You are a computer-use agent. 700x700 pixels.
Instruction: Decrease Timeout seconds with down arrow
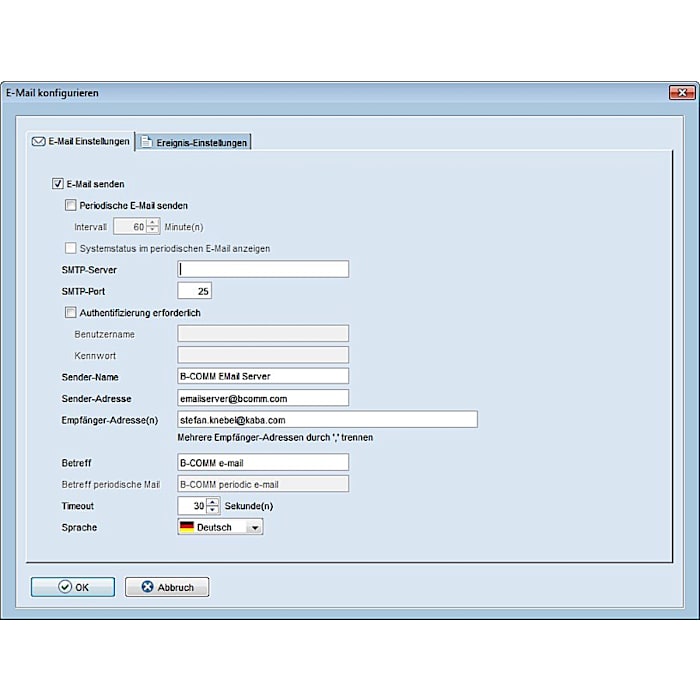[x=213, y=511]
